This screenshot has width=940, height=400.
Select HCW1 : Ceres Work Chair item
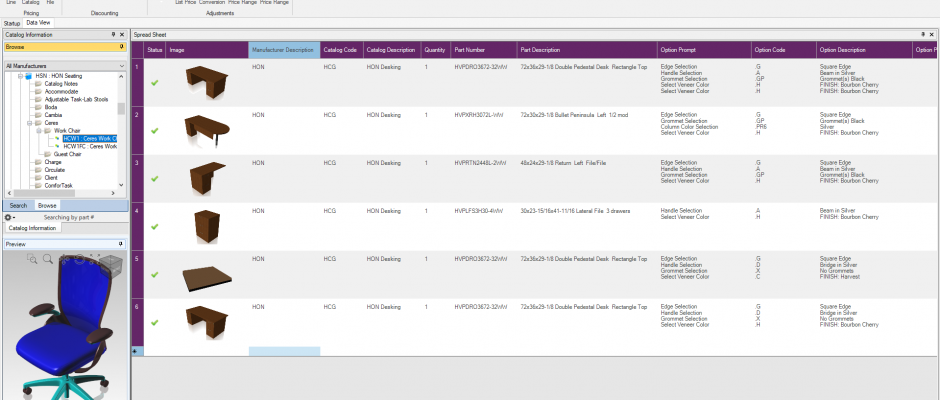click(x=90, y=139)
